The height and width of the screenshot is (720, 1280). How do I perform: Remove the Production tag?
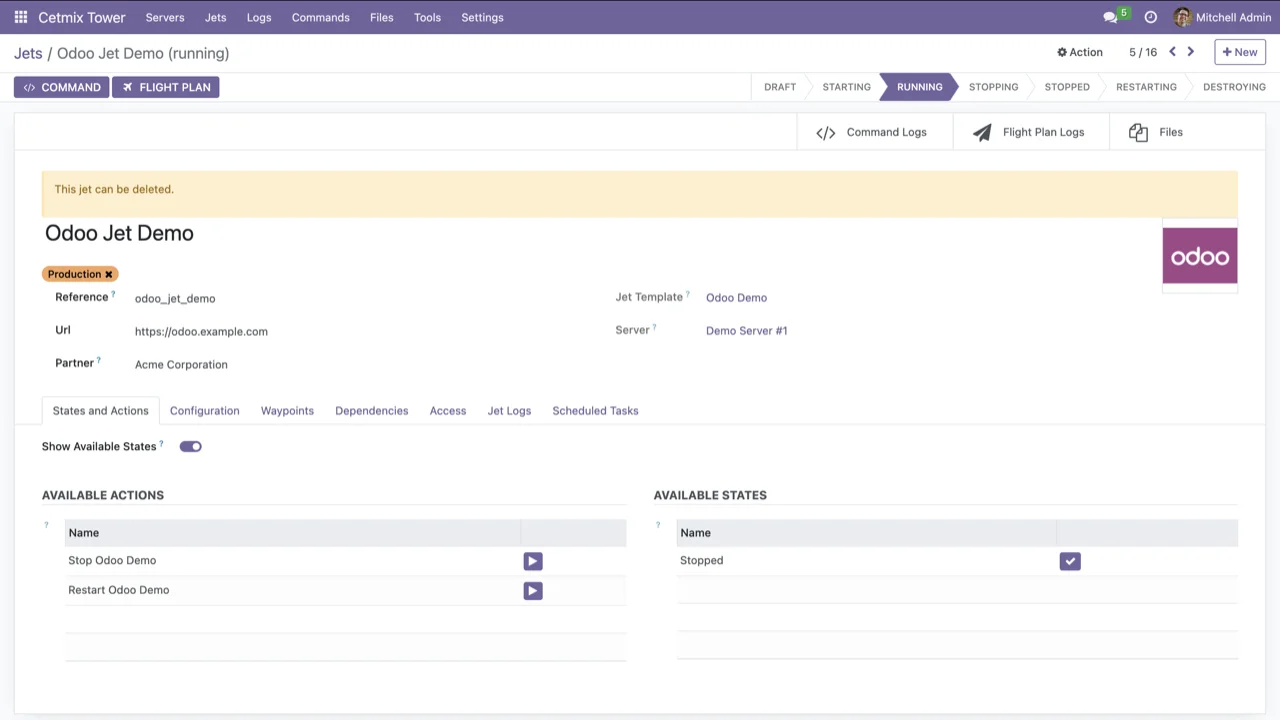coord(109,274)
